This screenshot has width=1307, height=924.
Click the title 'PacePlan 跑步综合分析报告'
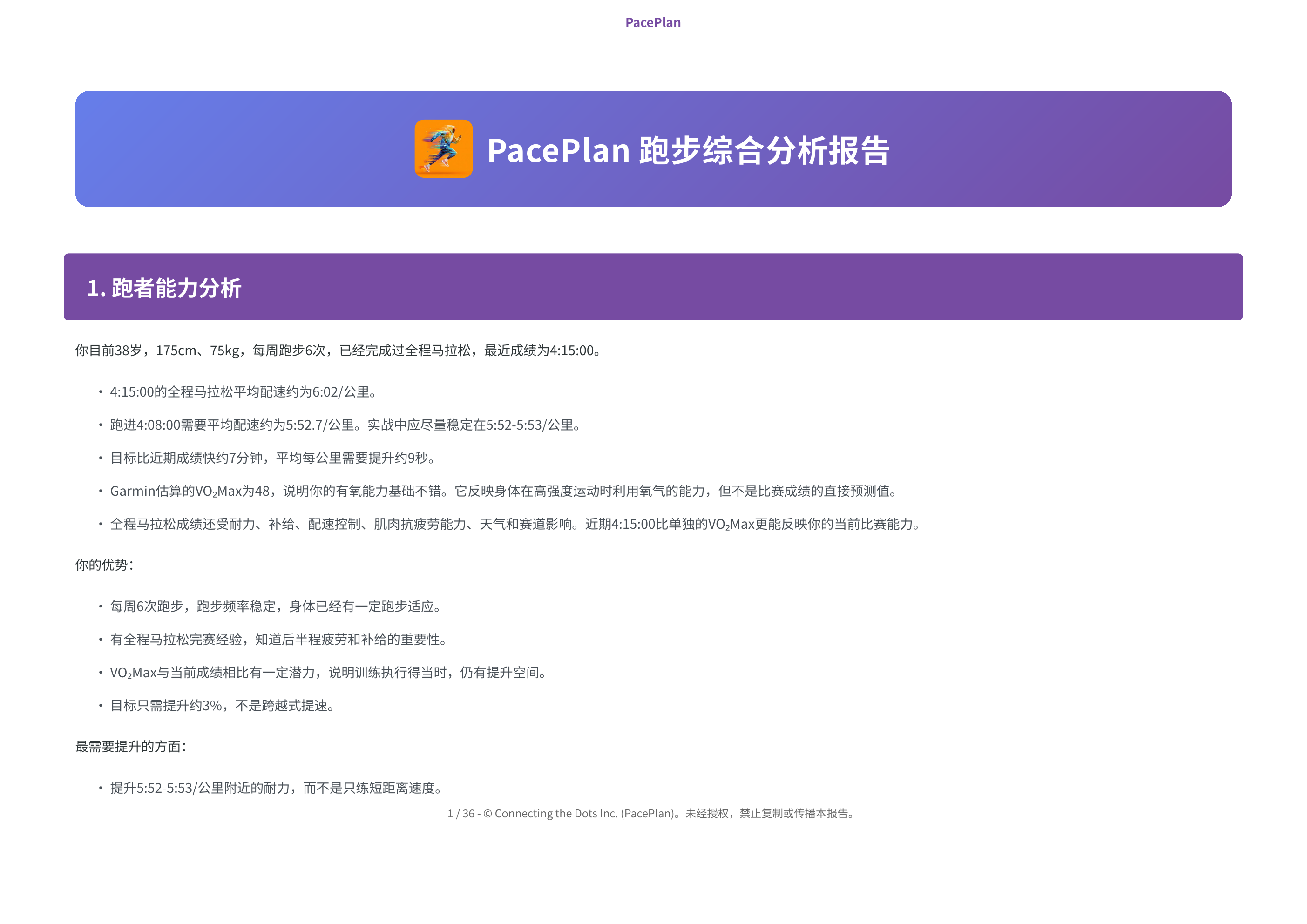pyautogui.click(x=688, y=151)
